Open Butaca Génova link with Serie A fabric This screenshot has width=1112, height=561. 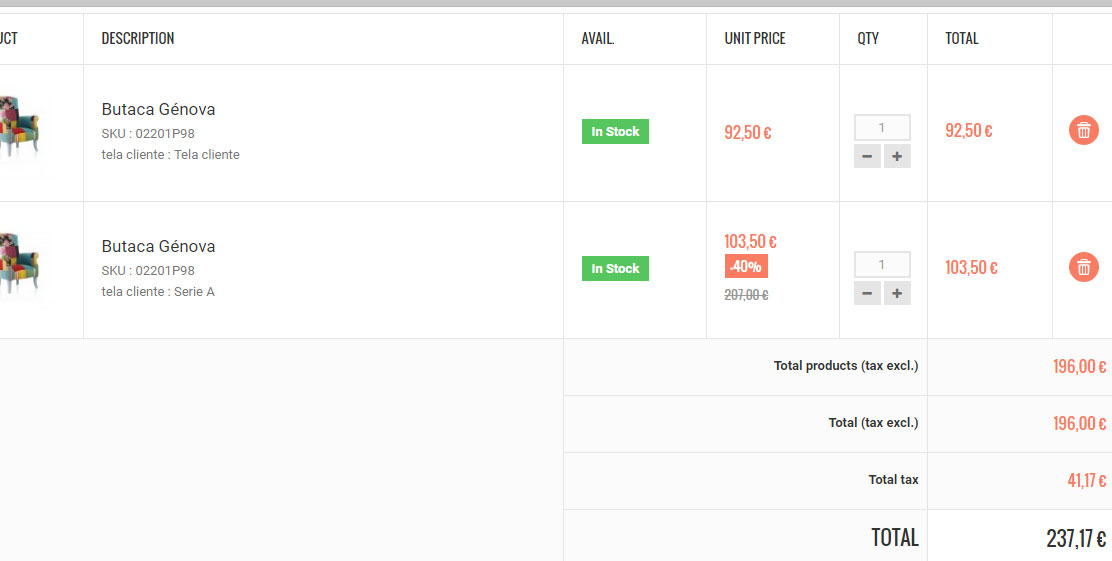158,246
